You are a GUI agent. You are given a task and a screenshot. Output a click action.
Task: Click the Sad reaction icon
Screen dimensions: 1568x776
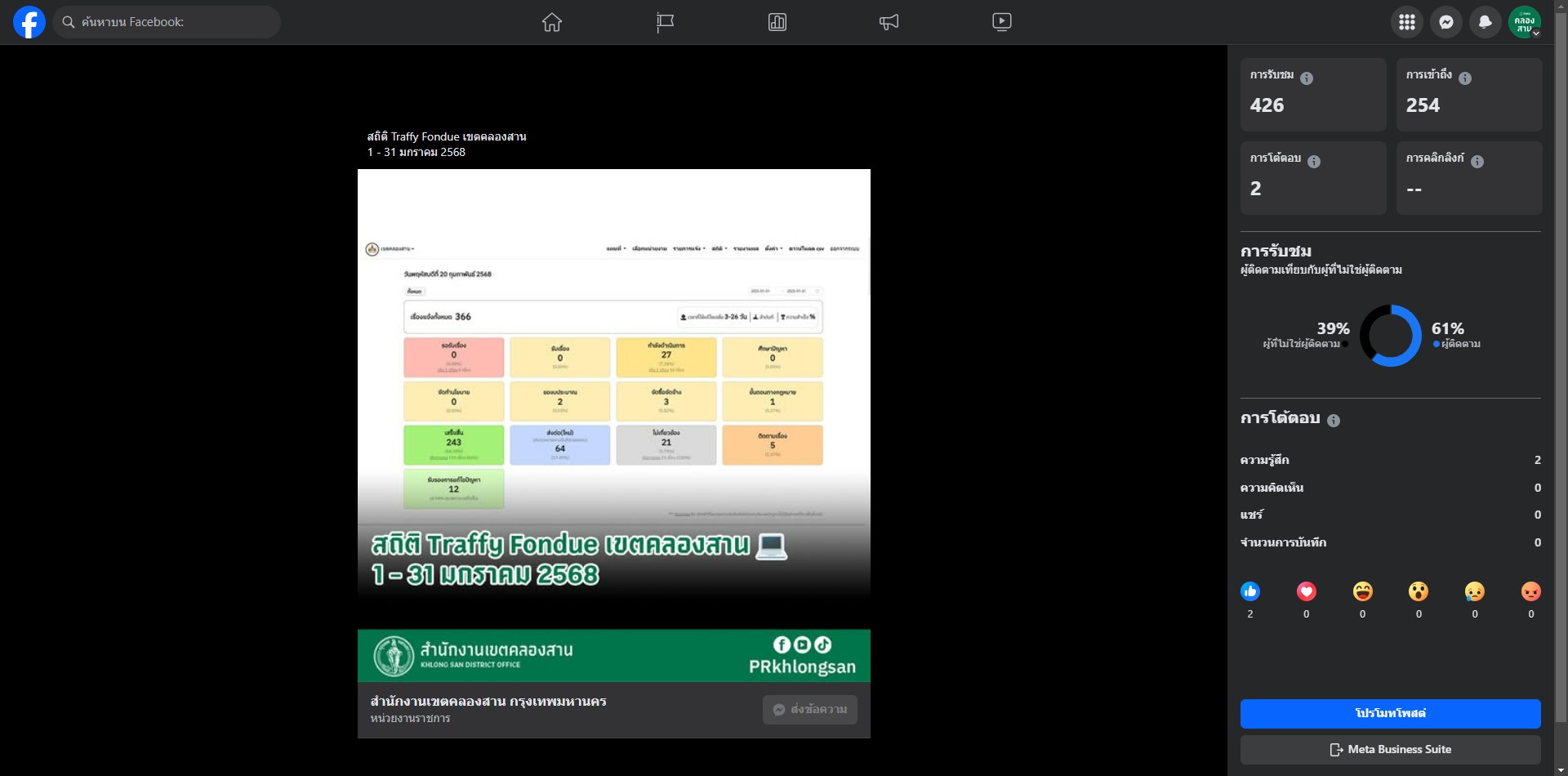click(1475, 591)
